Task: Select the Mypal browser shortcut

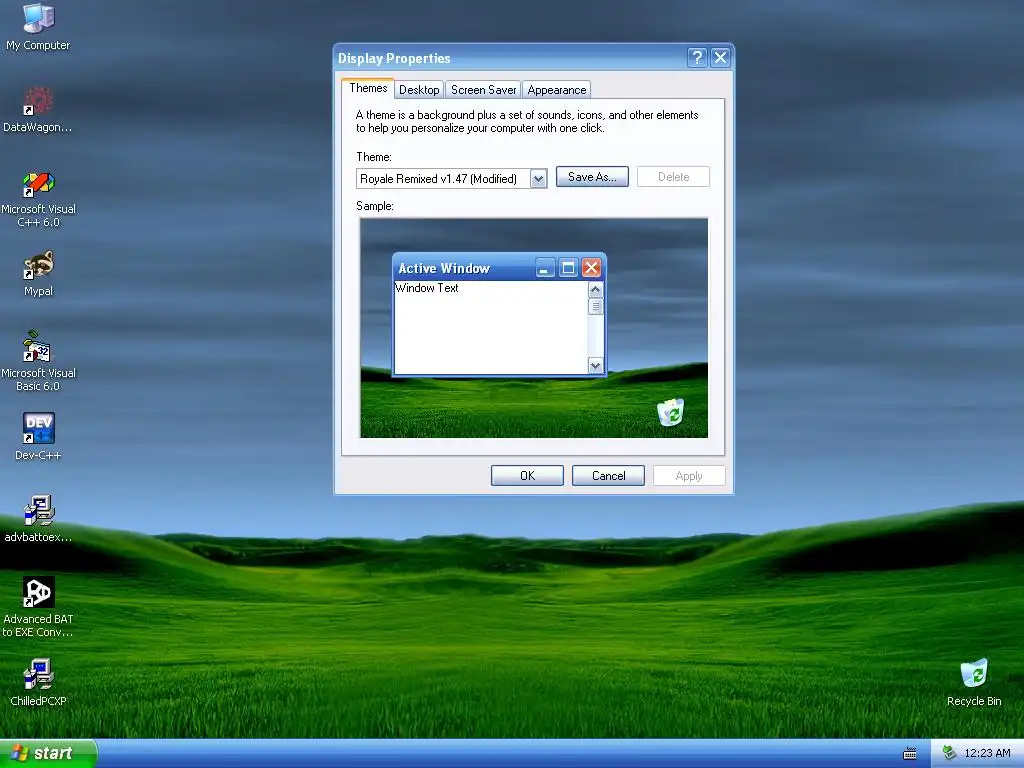Action: pyautogui.click(x=38, y=274)
